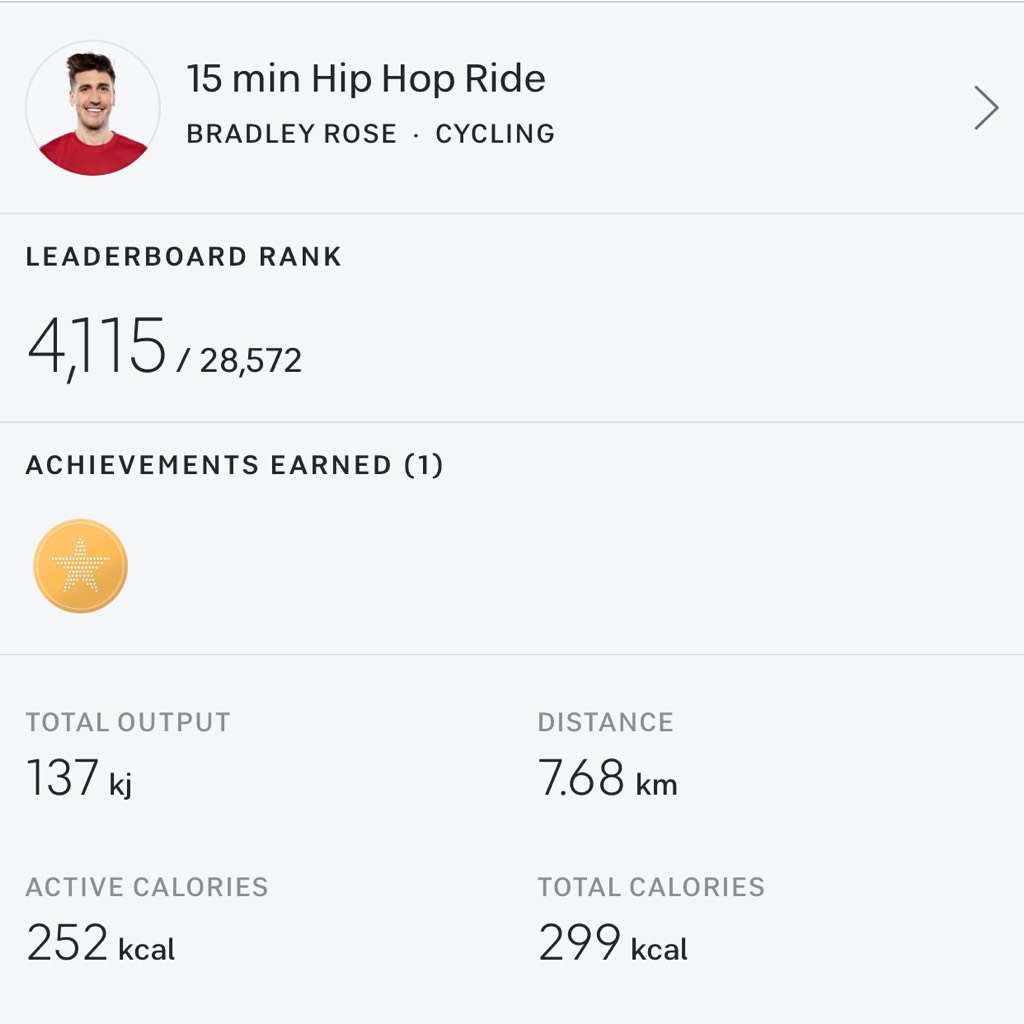Tap the right chevron arrow beside the ride title
Viewport: 1024px width, 1024px height.
986,108
